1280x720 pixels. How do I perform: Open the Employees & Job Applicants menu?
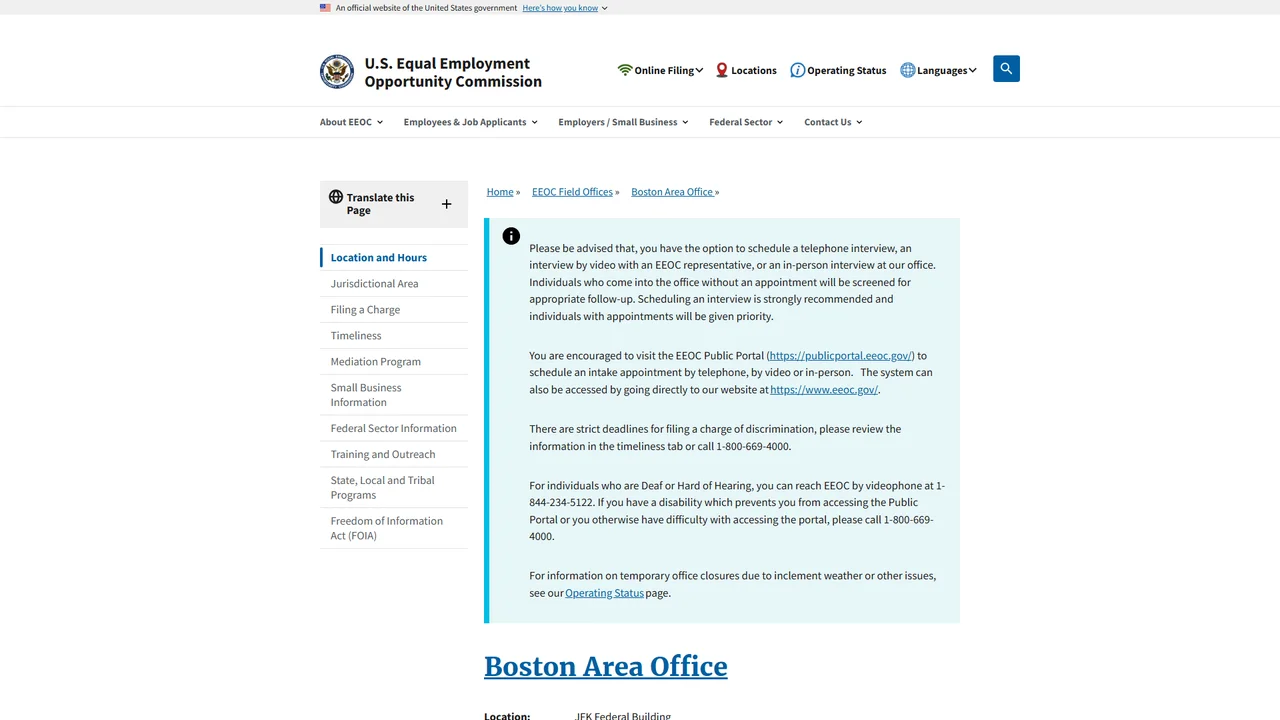(x=470, y=122)
